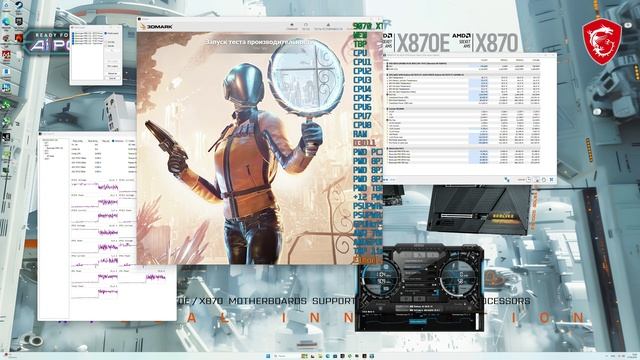
Task: Toggle the Afterburner startup button
Action: click(380, 308)
